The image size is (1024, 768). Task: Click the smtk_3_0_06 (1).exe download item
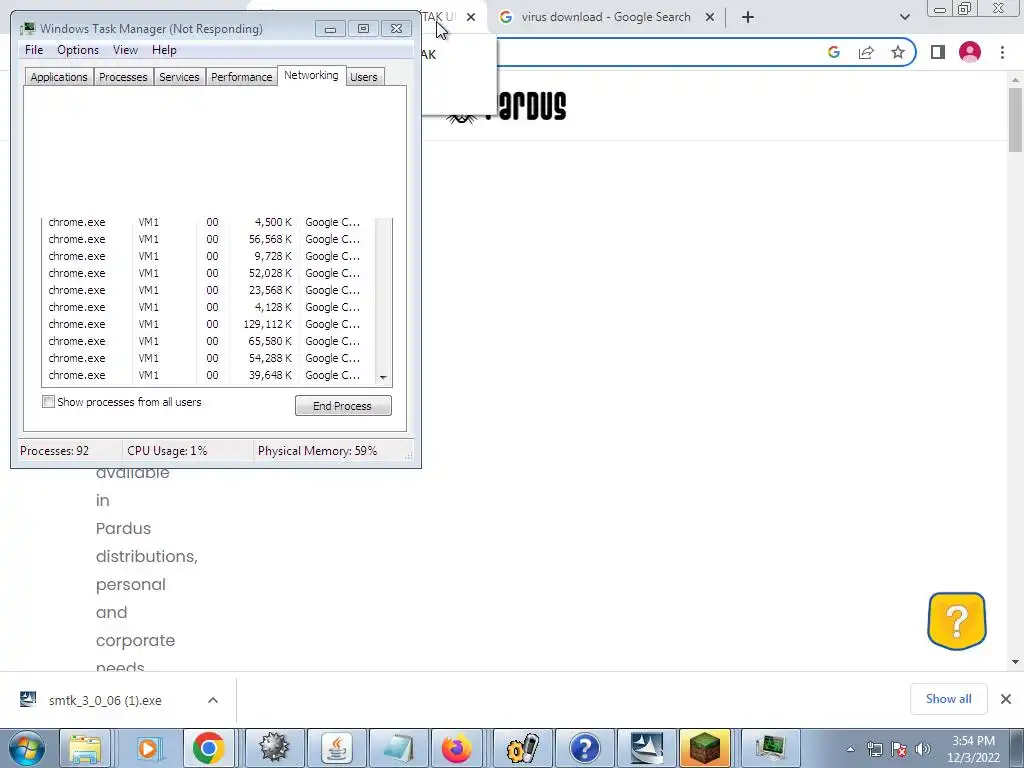tap(104, 700)
